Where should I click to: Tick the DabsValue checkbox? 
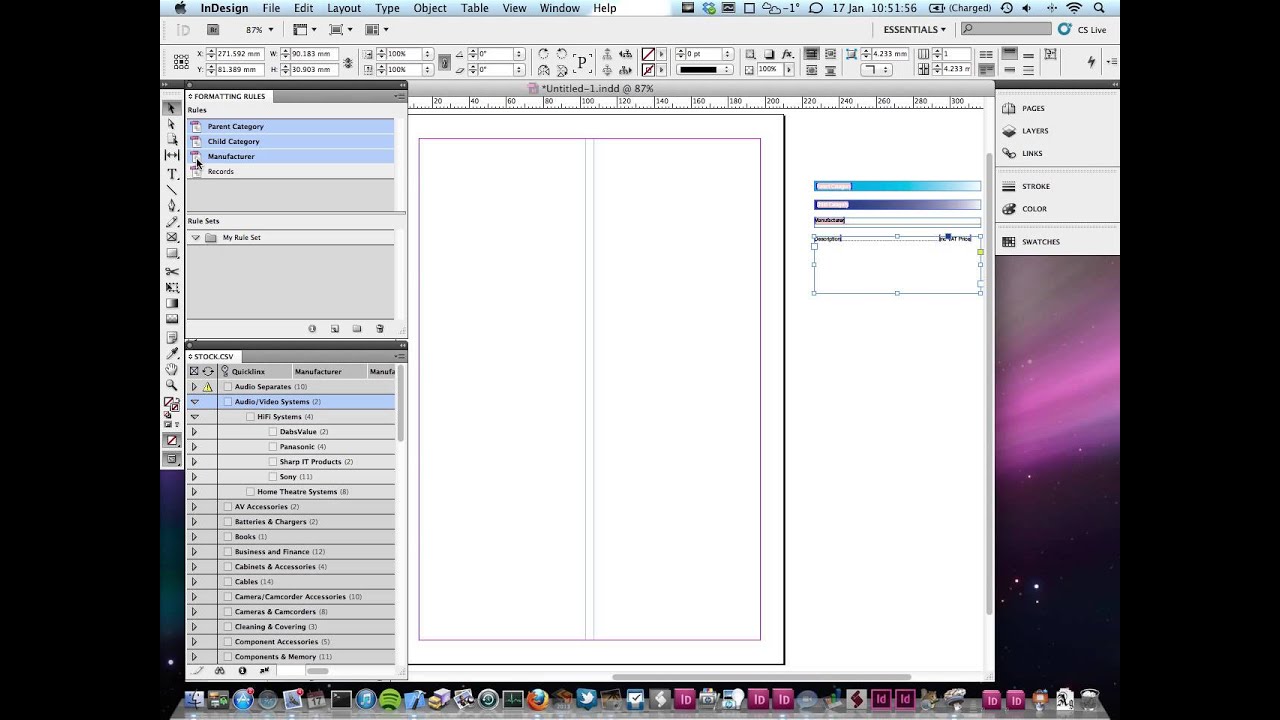click(x=273, y=432)
